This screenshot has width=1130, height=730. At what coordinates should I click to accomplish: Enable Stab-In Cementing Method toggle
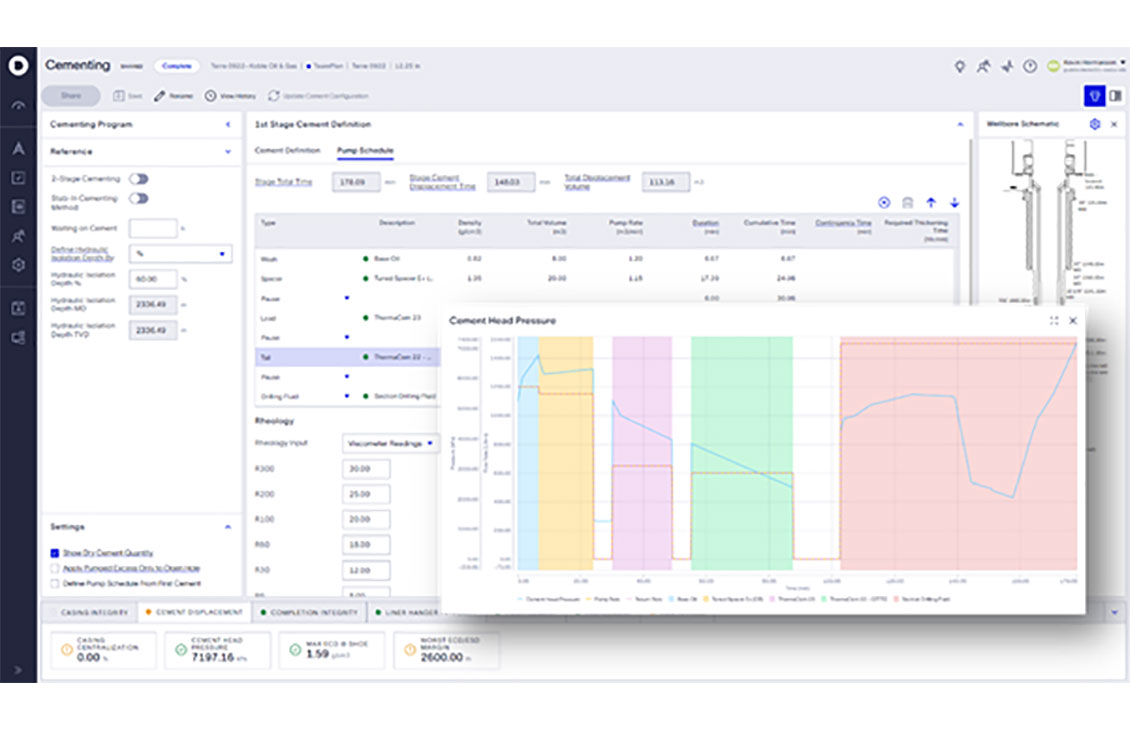coord(139,198)
